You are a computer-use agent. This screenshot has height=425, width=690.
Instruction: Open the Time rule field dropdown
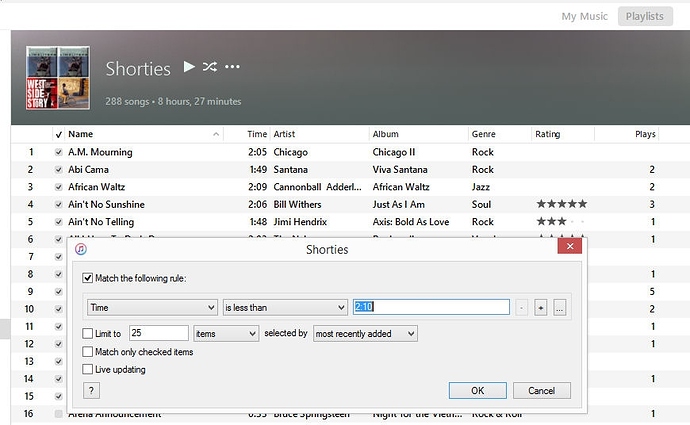tap(152, 308)
